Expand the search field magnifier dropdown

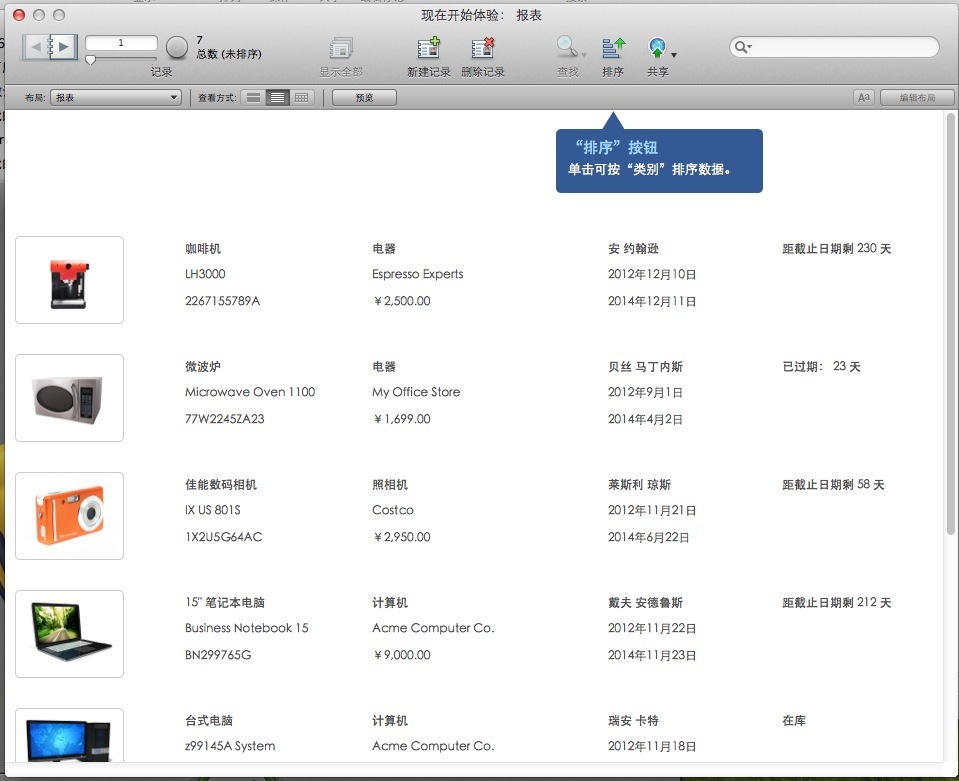(x=743, y=47)
